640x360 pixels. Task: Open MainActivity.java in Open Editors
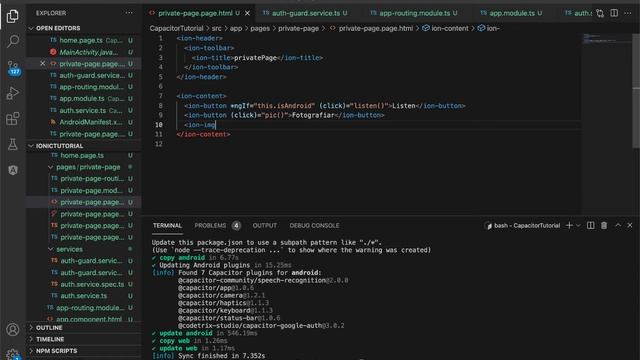tap(84, 52)
